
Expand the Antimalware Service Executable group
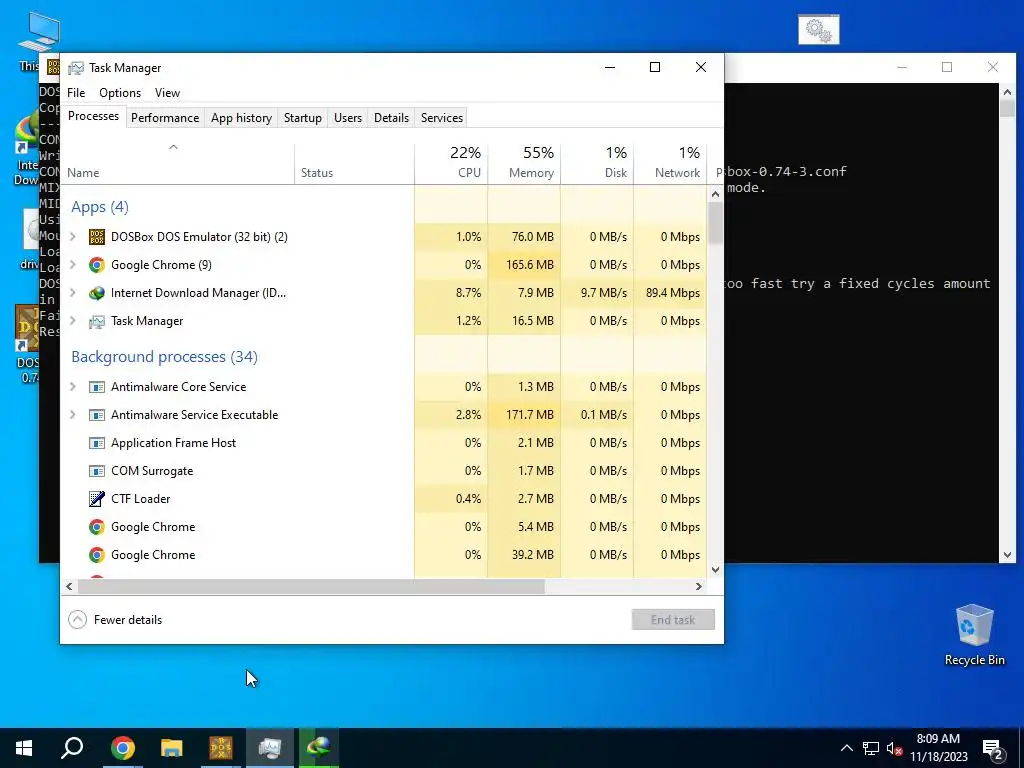(x=72, y=415)
